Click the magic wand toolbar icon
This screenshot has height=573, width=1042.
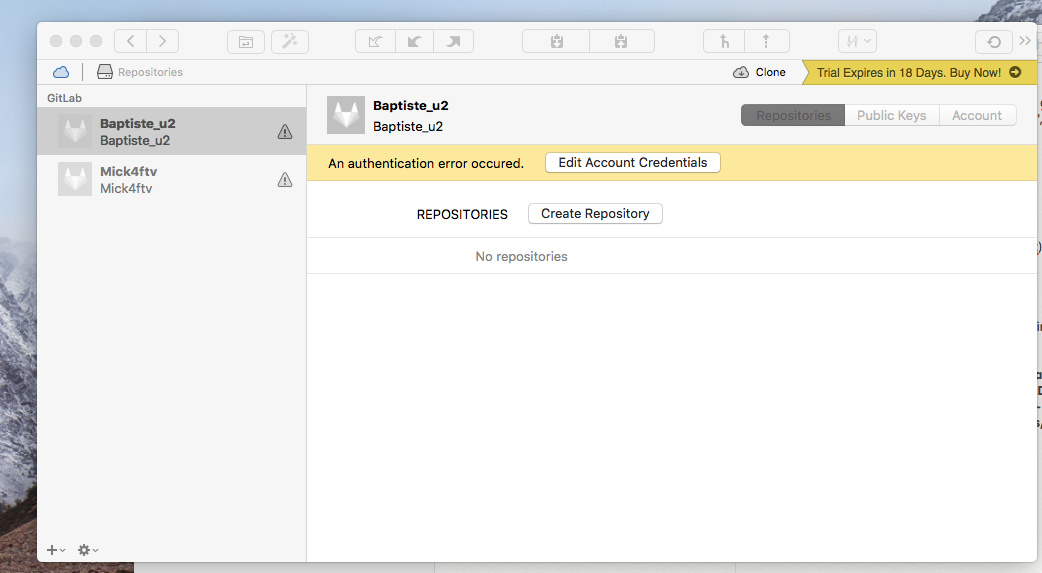(x=290, y=42)
